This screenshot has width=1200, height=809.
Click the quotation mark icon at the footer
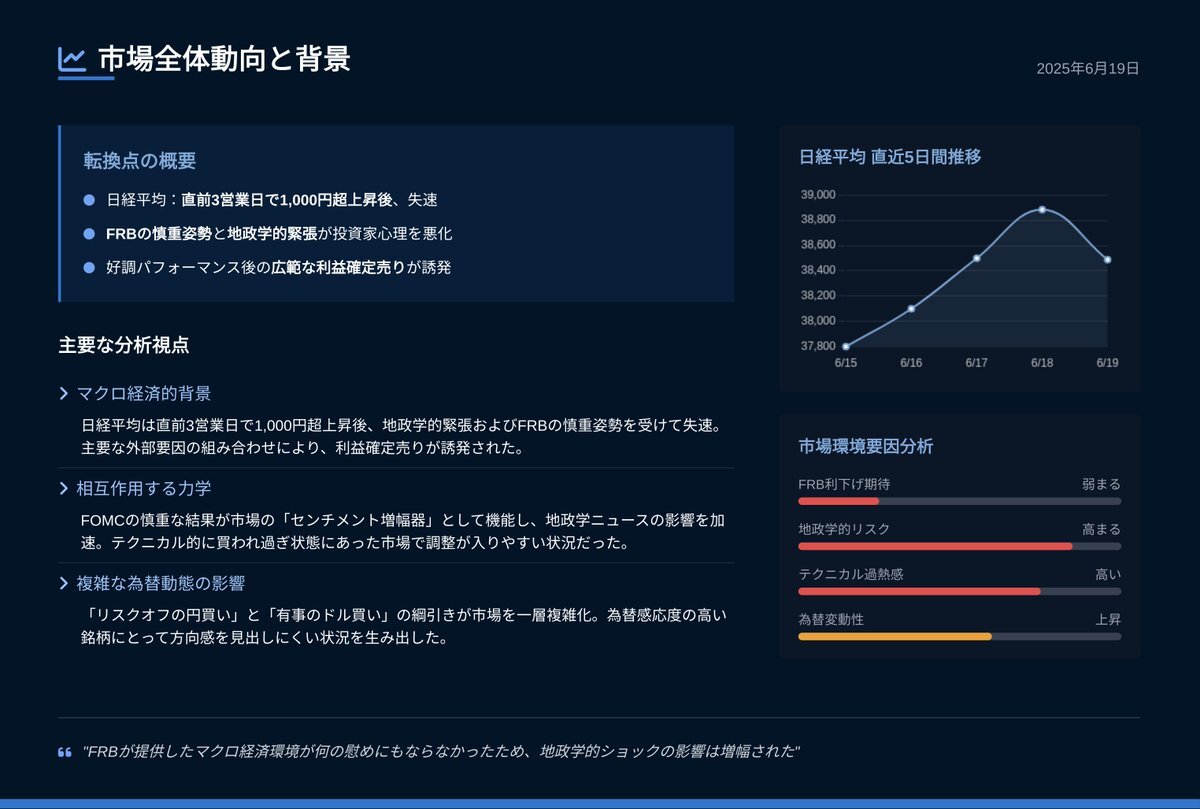pos(65,752)
